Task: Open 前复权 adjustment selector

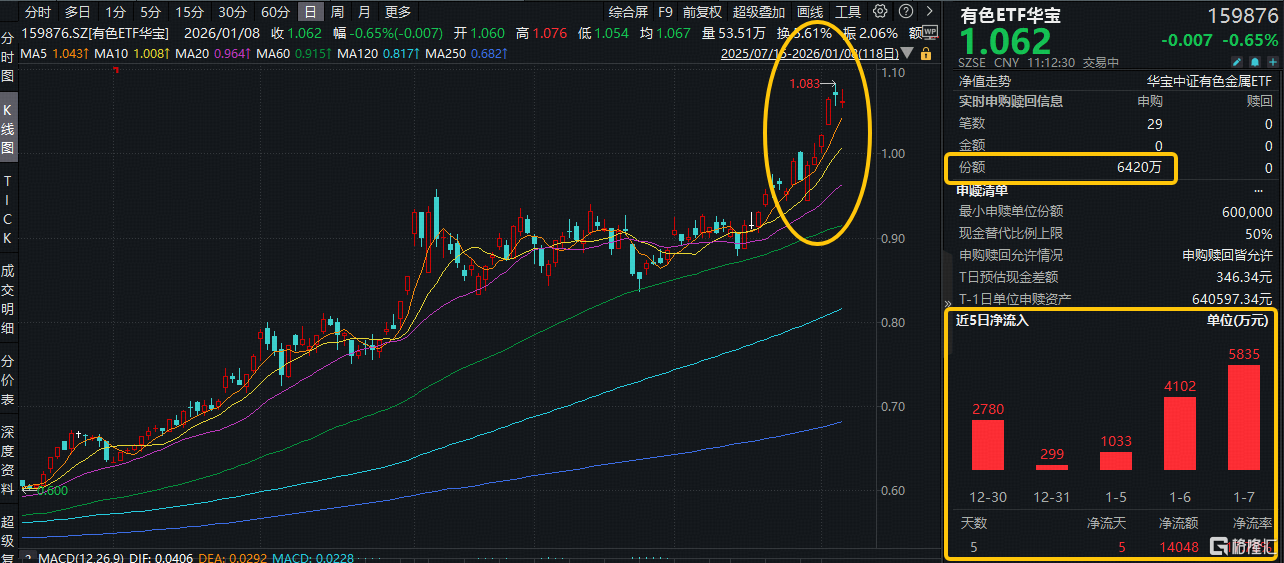Action: coord(702,12)
